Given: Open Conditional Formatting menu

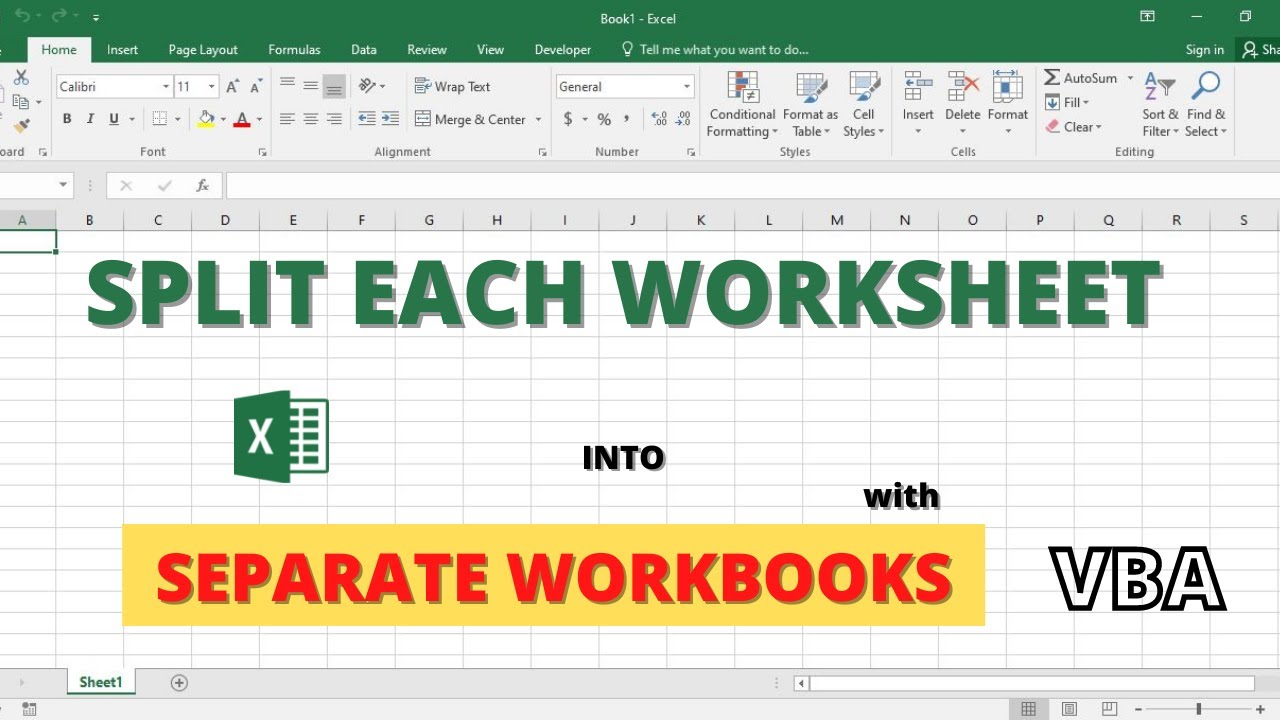Looking at the screenshot, I should [x=742, y=105].
